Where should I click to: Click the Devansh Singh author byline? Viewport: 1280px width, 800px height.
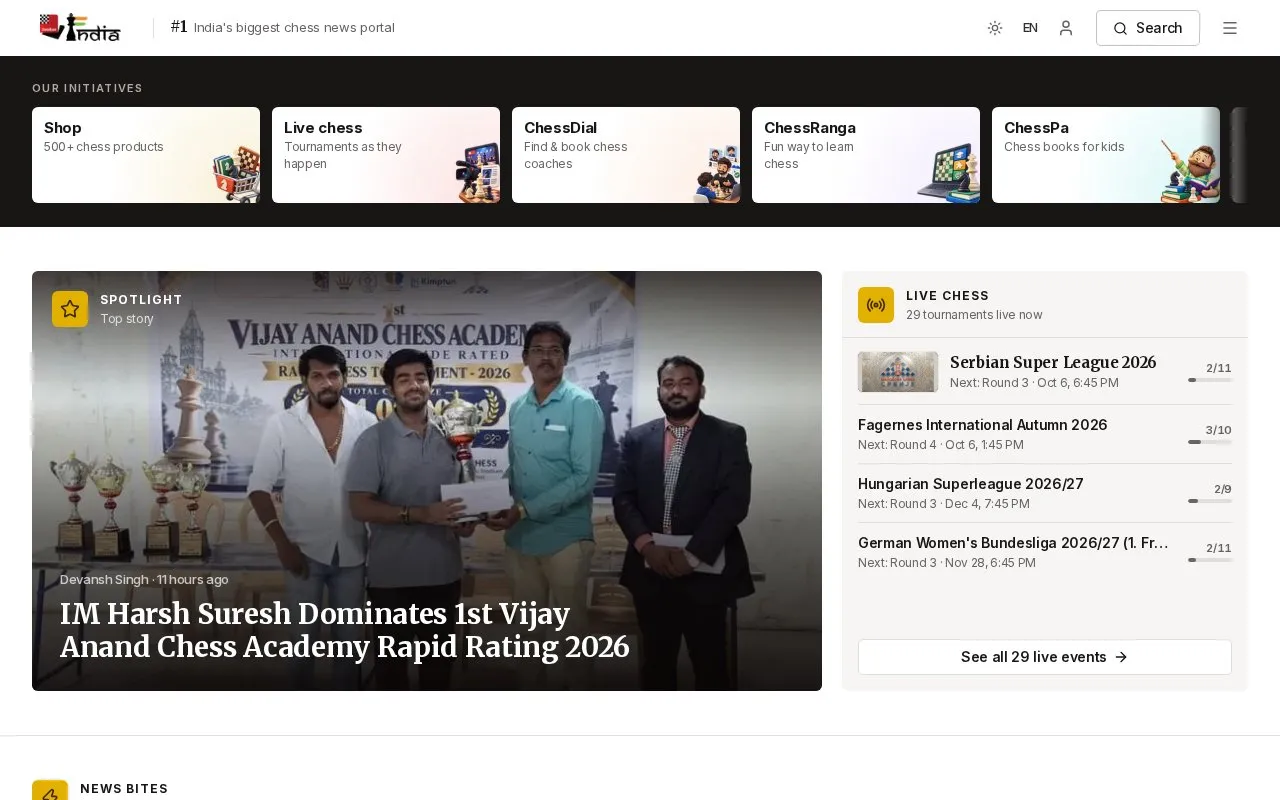[104, 580]
